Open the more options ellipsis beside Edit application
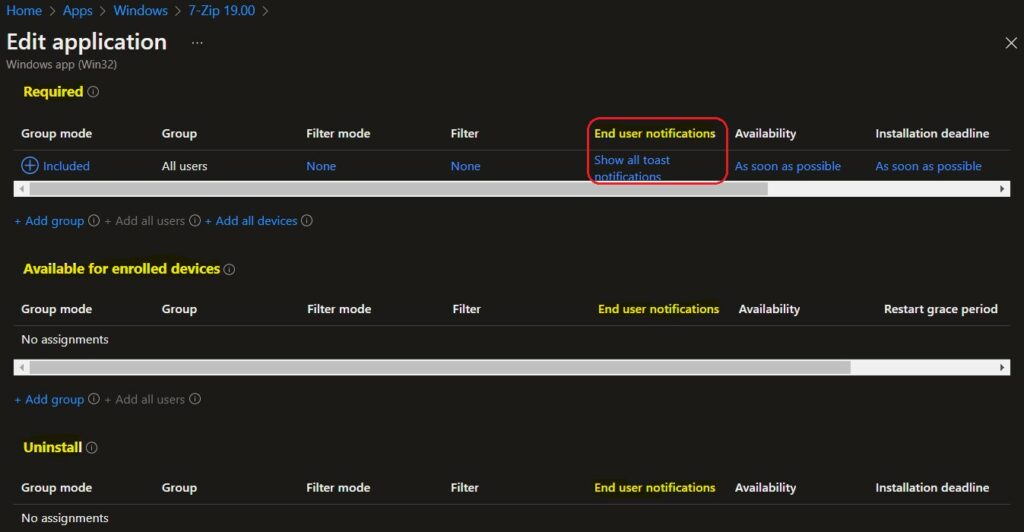The height and width of the screenshot is (532, 1024). click(197, 43)
